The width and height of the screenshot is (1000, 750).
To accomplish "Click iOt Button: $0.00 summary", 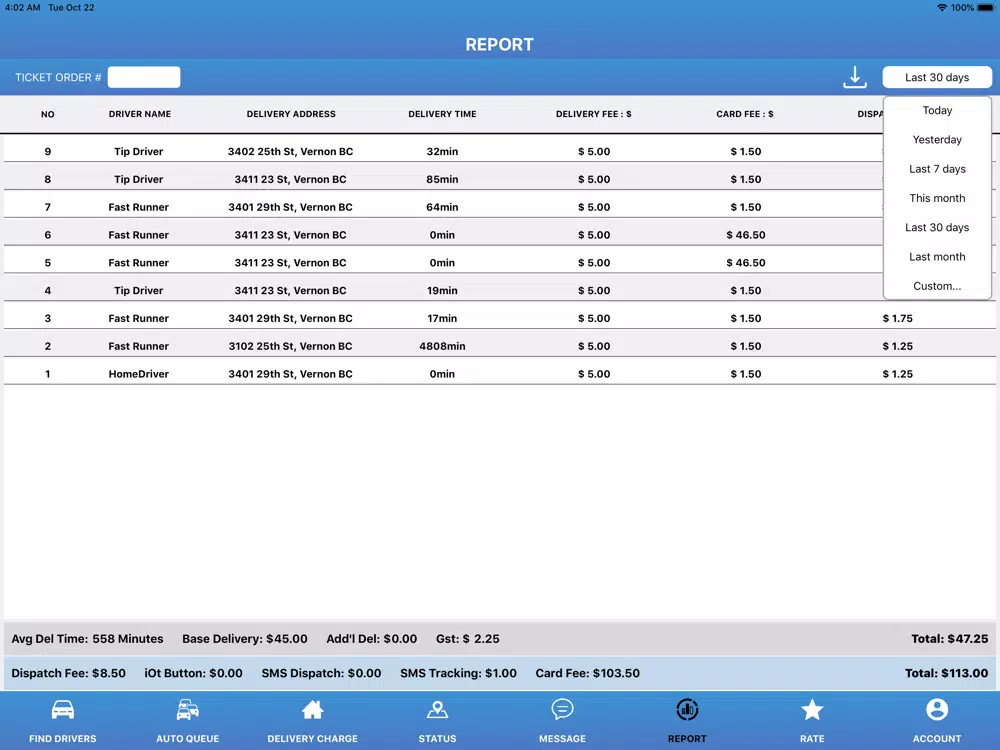I will (x=193, y=673).
